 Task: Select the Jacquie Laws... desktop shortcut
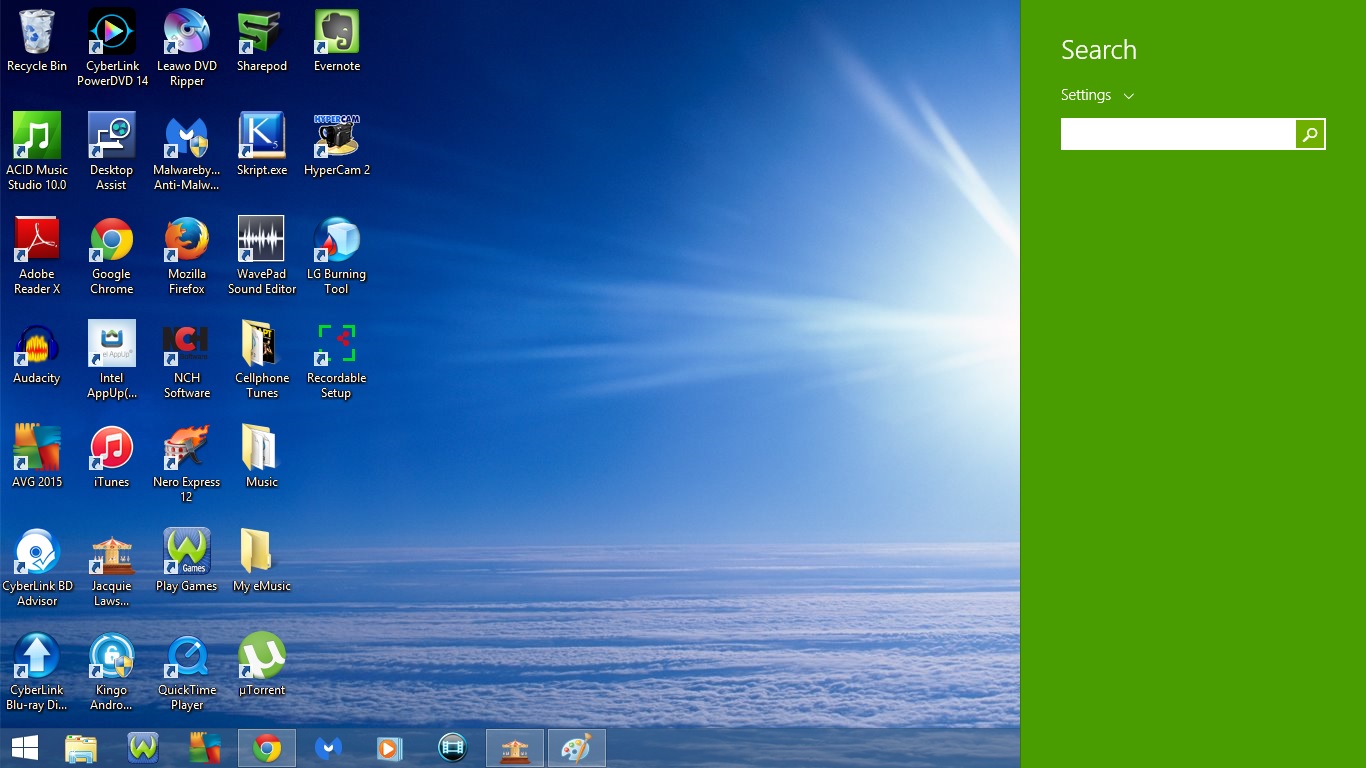pyautogui.click(x=112, y=568)
